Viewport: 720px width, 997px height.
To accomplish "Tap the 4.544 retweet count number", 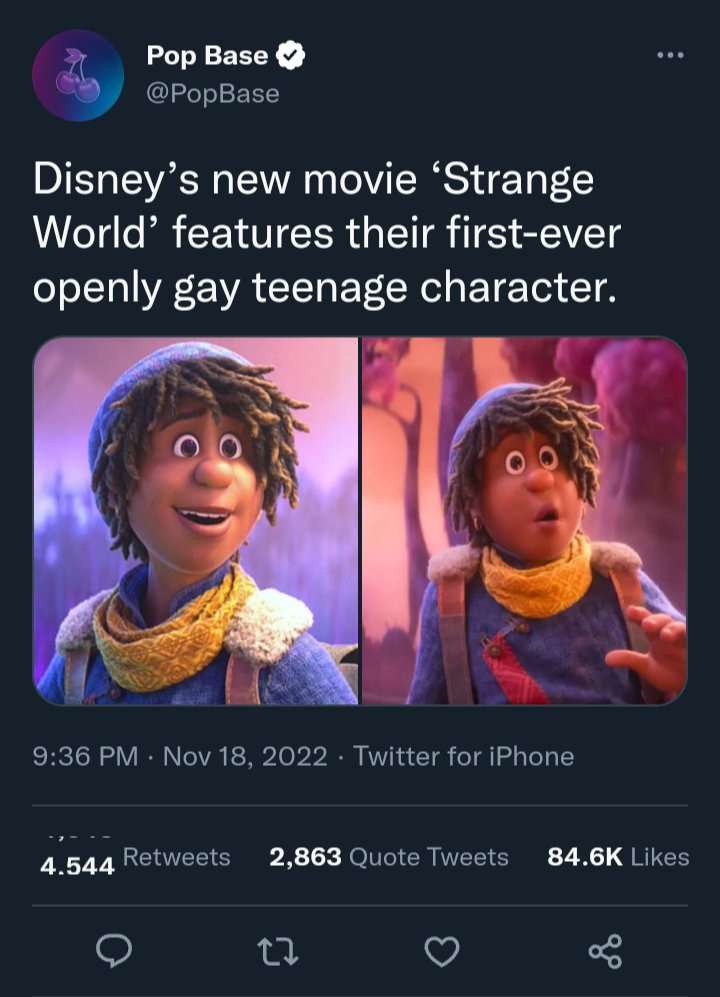I will coord(77,865).
